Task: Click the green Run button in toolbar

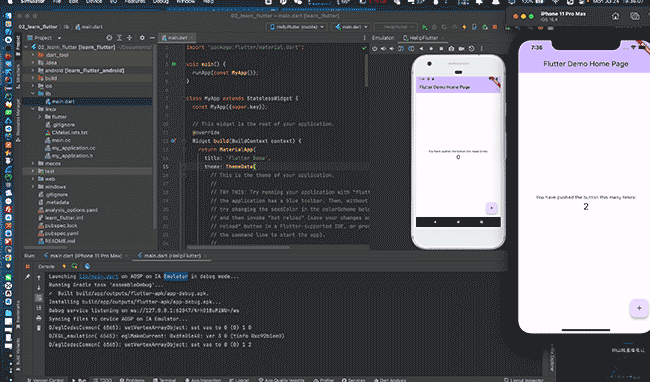Action: point(424,27)
